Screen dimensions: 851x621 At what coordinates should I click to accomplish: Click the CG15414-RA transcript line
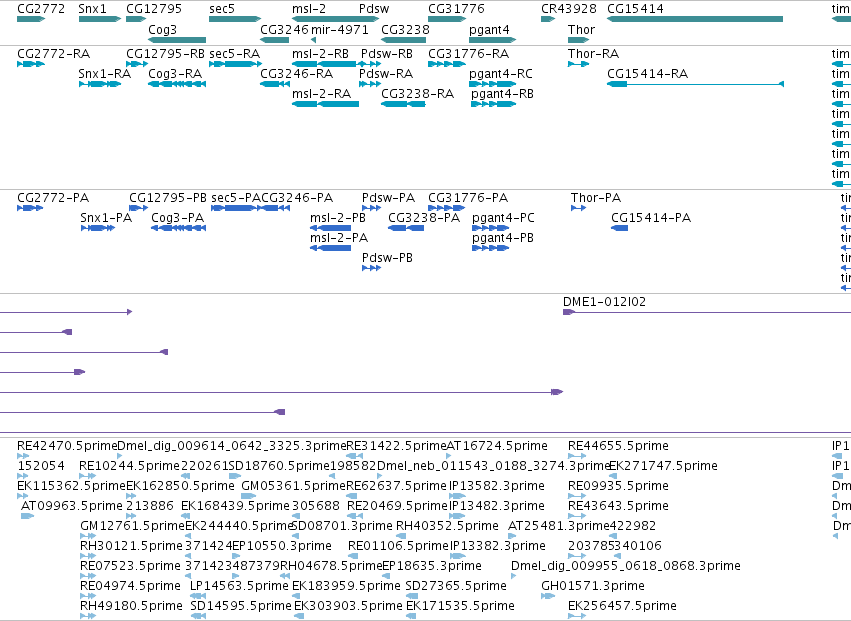pos(696,84)
